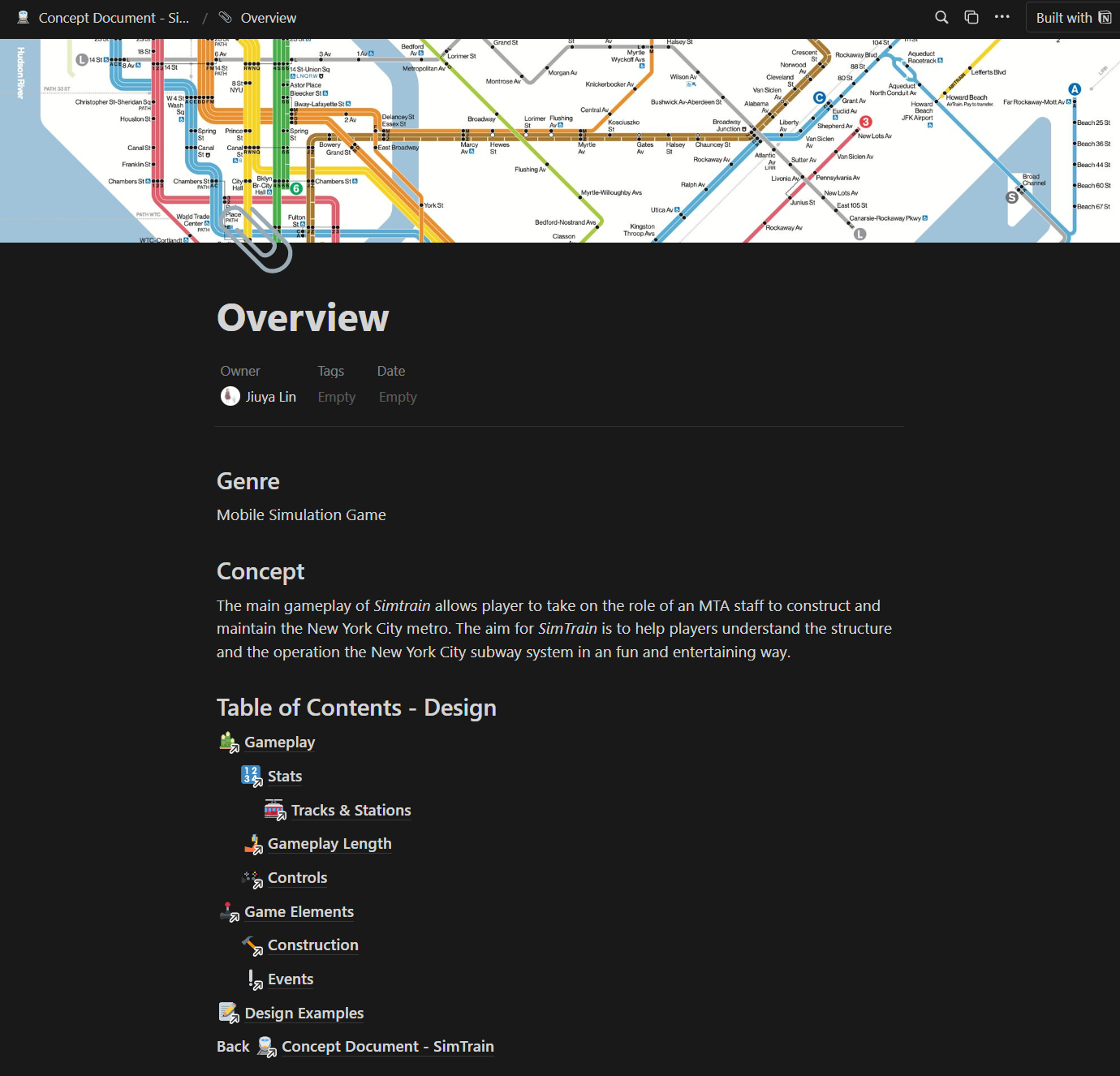
Task: Open the Gameplay page link
Action: pyautogui.click(x=280, y=742)
